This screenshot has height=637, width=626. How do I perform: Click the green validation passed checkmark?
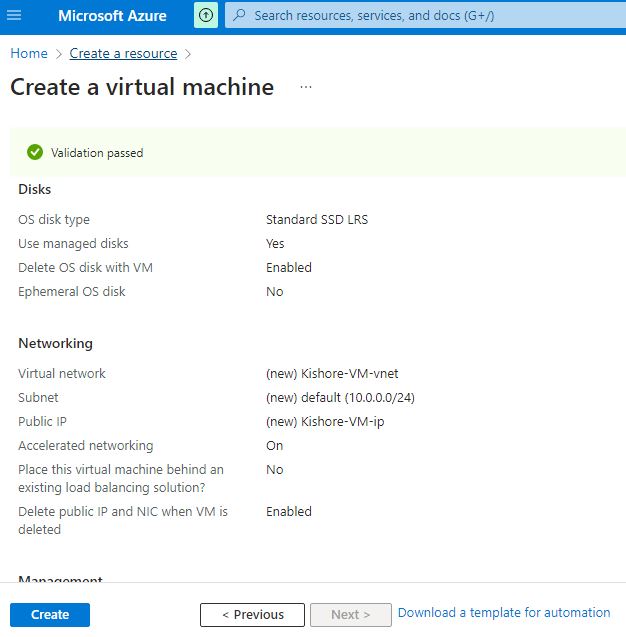point(35,153)
